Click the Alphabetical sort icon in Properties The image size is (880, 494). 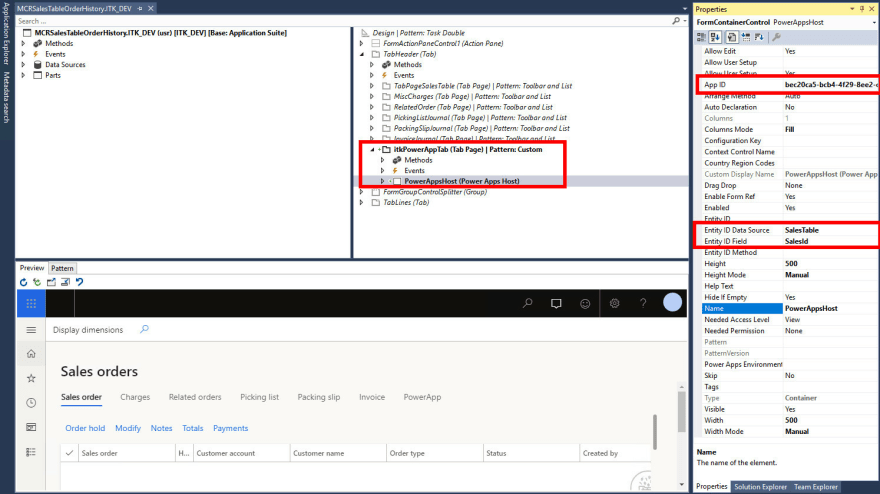pyautogui.click(x=715, y=37)
